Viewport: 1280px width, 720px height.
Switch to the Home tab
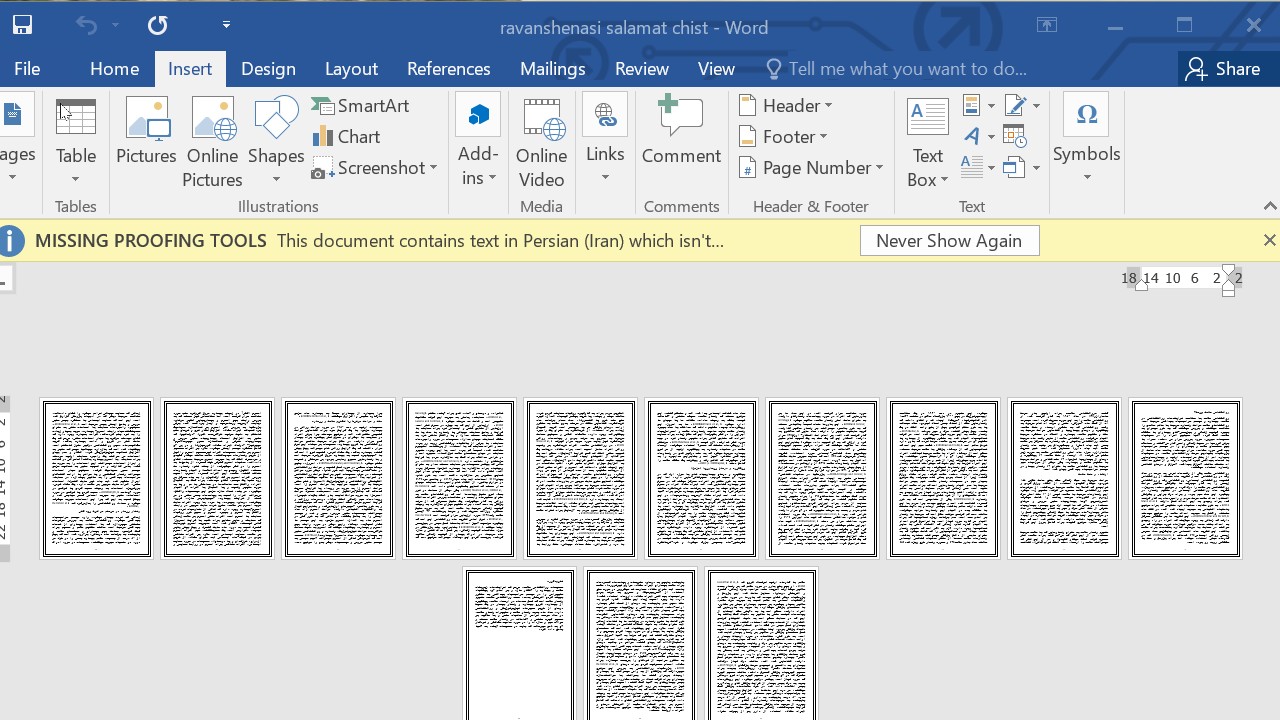114,69
